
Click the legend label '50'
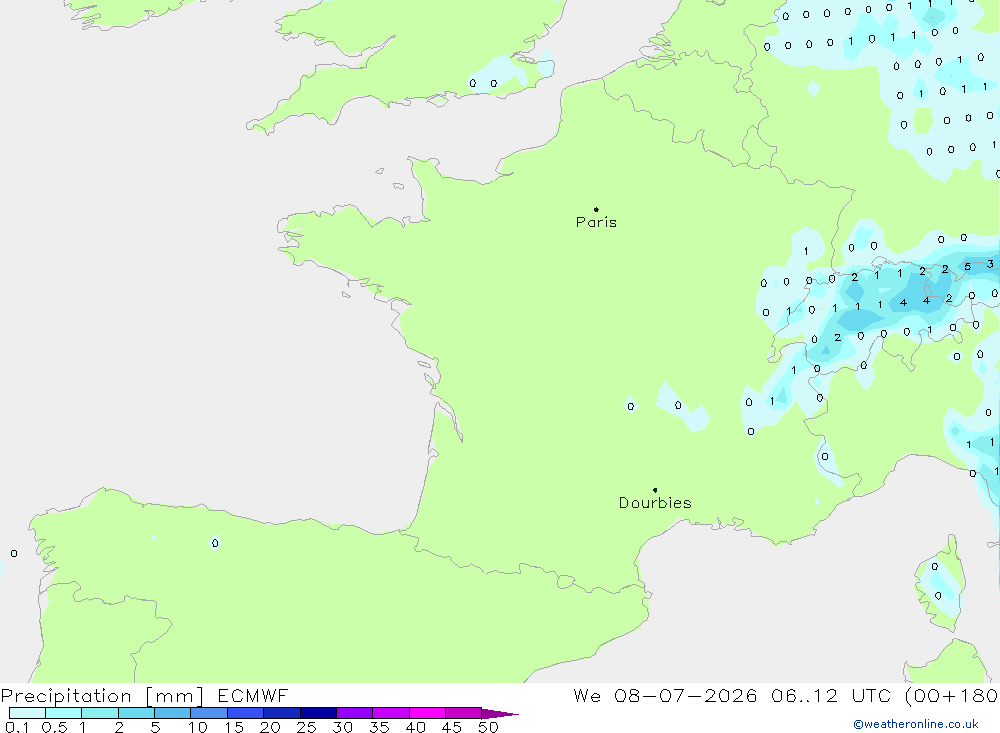[x=488, y=727]
